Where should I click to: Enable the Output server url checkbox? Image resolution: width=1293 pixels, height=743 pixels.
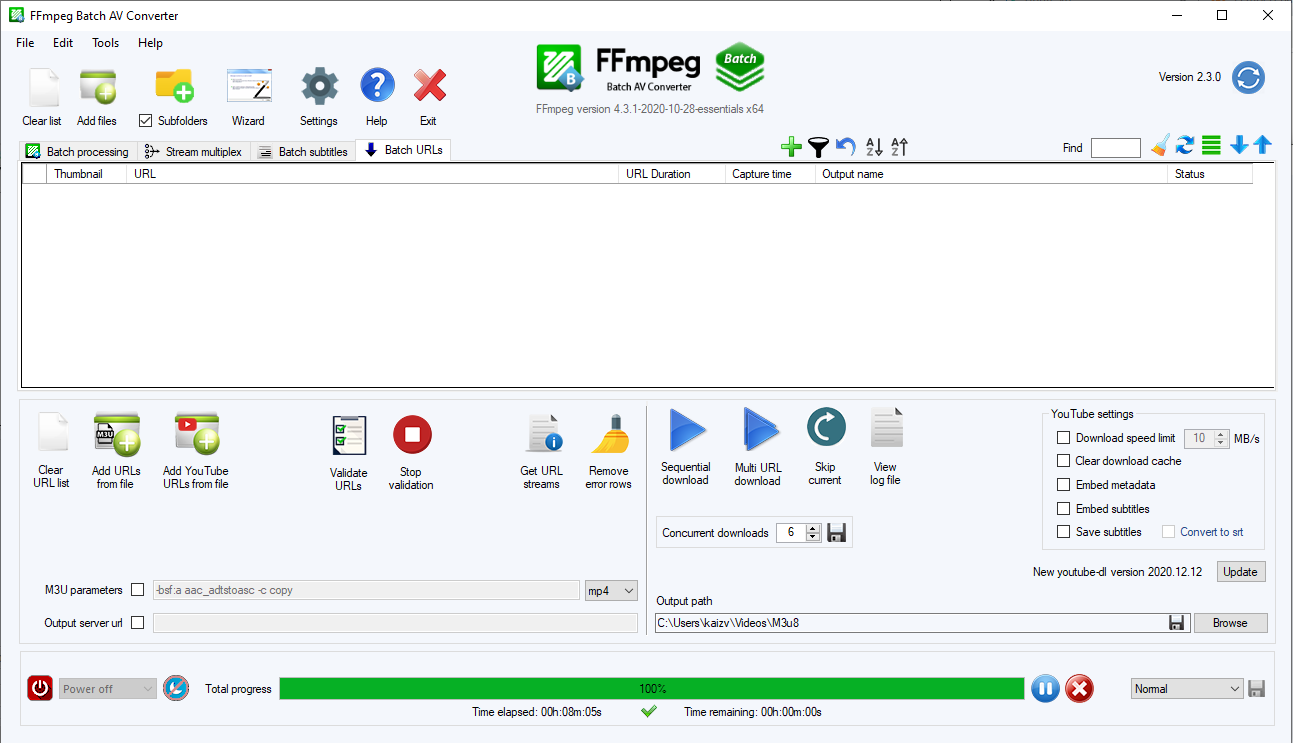click(x=138, y=623)
